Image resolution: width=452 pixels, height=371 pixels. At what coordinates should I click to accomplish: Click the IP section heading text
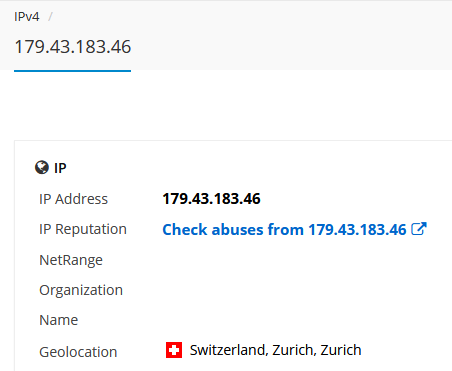click(x=60, y=168)
